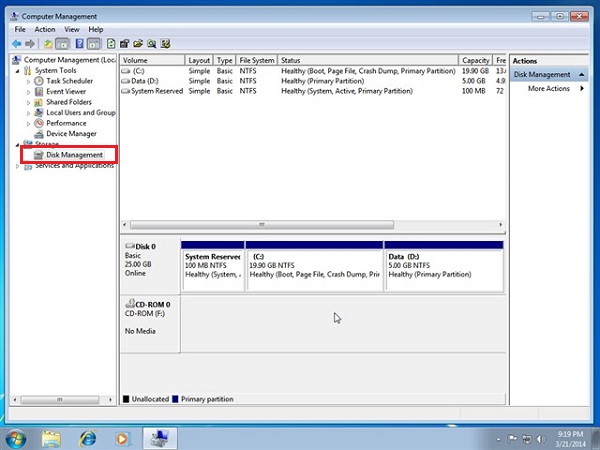Sort by Capacity column header
Viewport: 600px width, 450px height.
coord(475,60)
